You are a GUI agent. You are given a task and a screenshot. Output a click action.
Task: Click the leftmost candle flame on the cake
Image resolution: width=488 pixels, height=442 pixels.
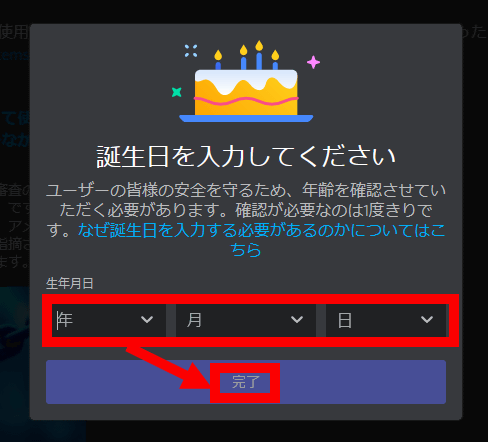218,55
